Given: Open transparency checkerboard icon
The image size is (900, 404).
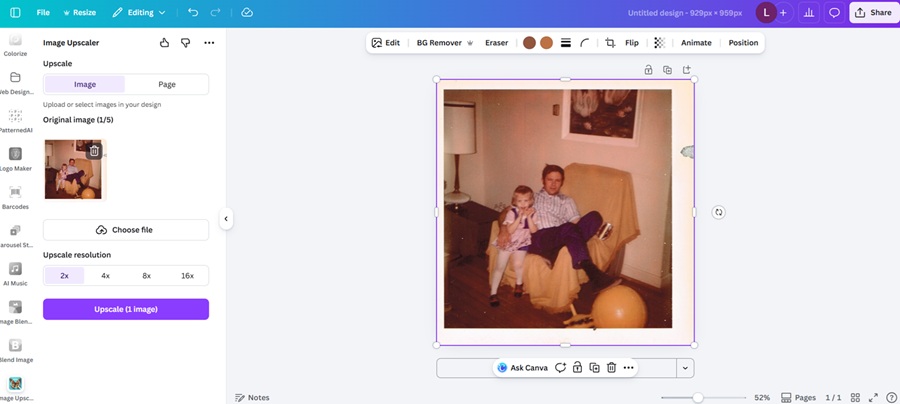Looking at the screenshot, I should tap(660, 42).
